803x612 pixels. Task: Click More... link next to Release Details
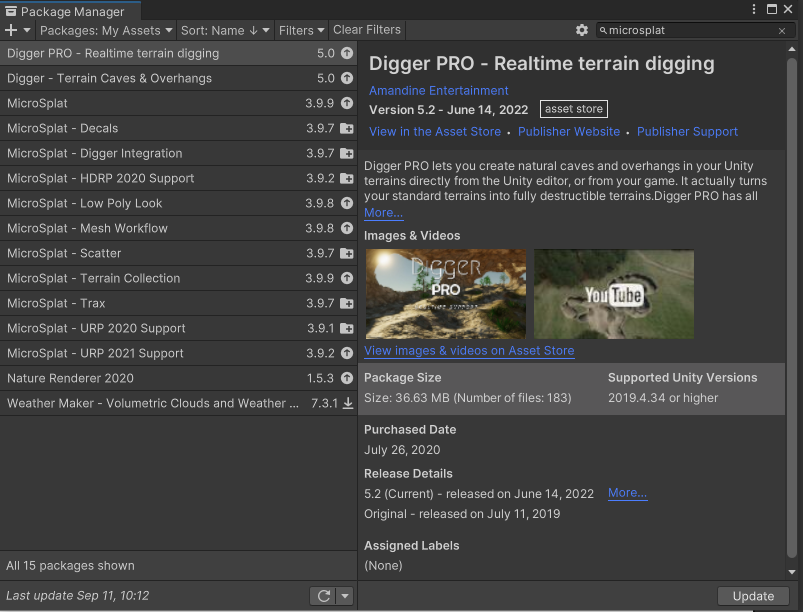(x=627, y=493)
